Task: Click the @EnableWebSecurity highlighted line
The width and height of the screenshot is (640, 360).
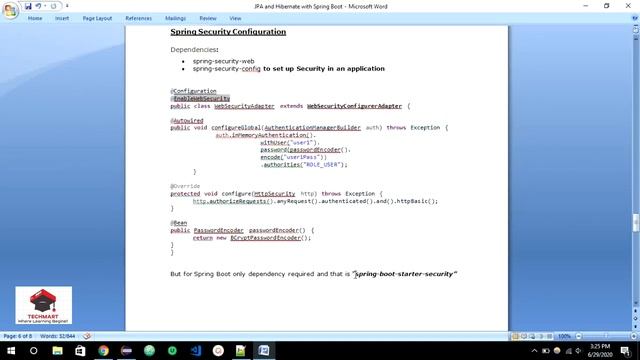Action: 200,99
